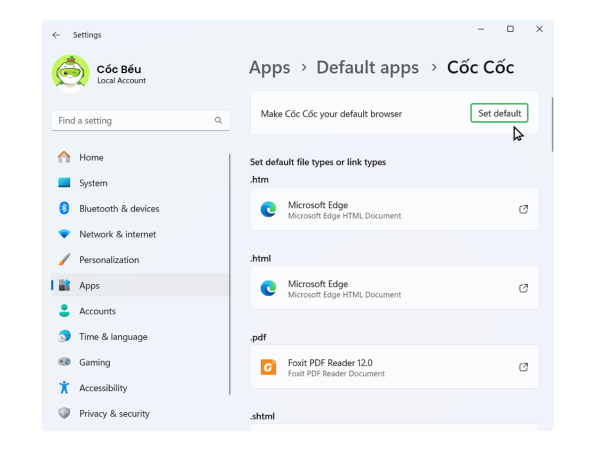Close the Settings window

point(540,29)
